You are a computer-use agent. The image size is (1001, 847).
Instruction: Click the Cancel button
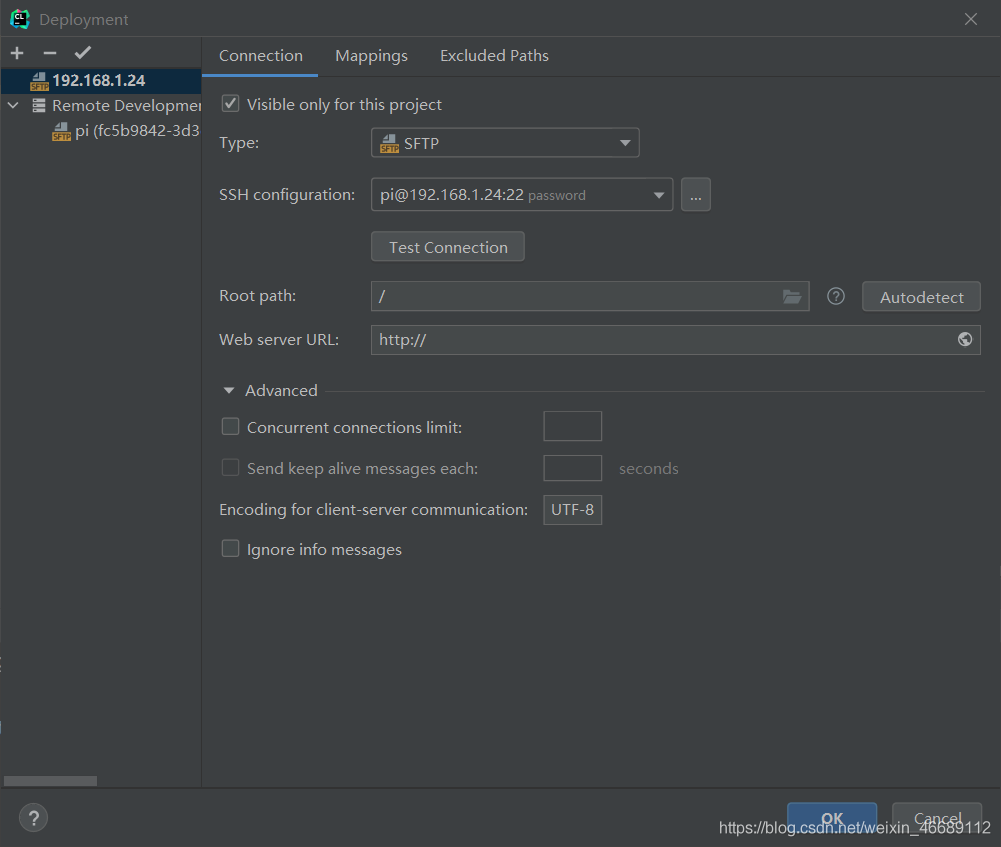click(x=937, y=818)
